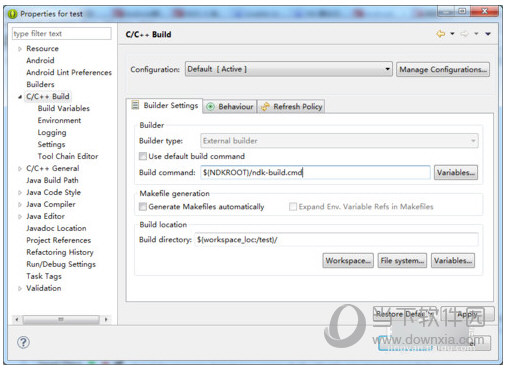This screenshot has width=509, height=369.
Task: Click the Apply button
Action: [468, 314]
